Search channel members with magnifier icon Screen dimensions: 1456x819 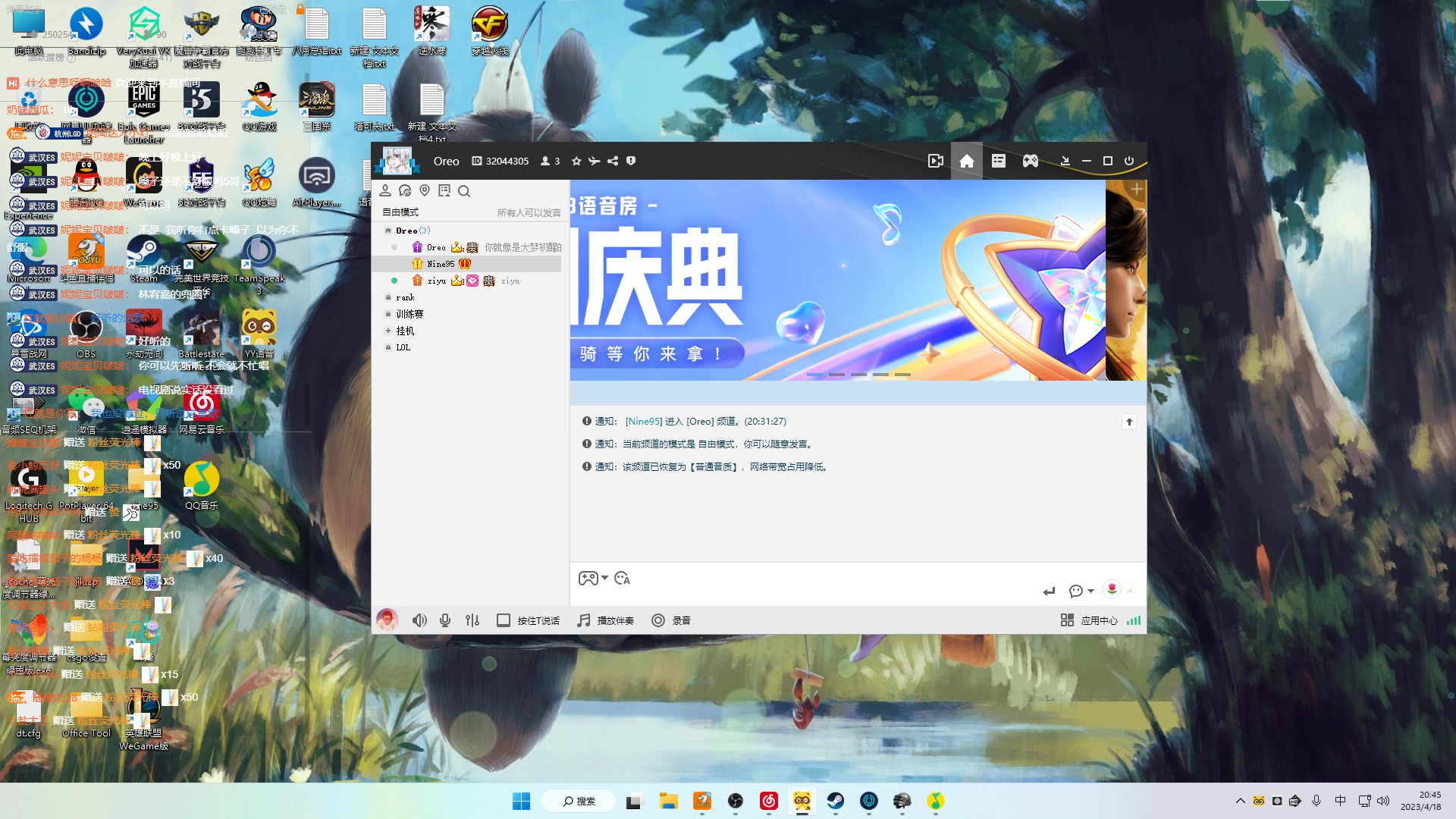(x=464, y=191)
